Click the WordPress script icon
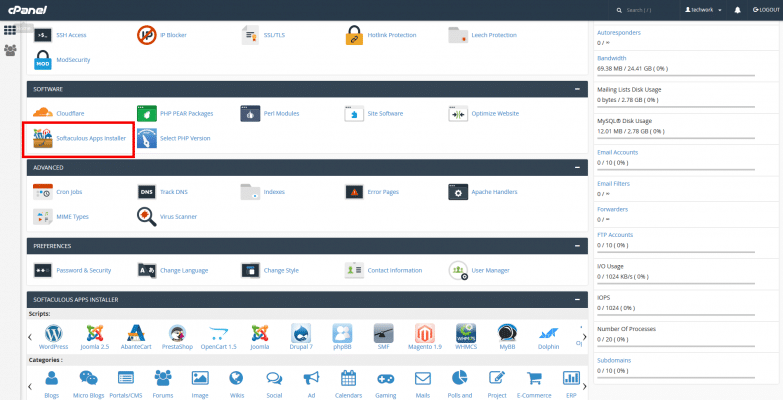 55,334
